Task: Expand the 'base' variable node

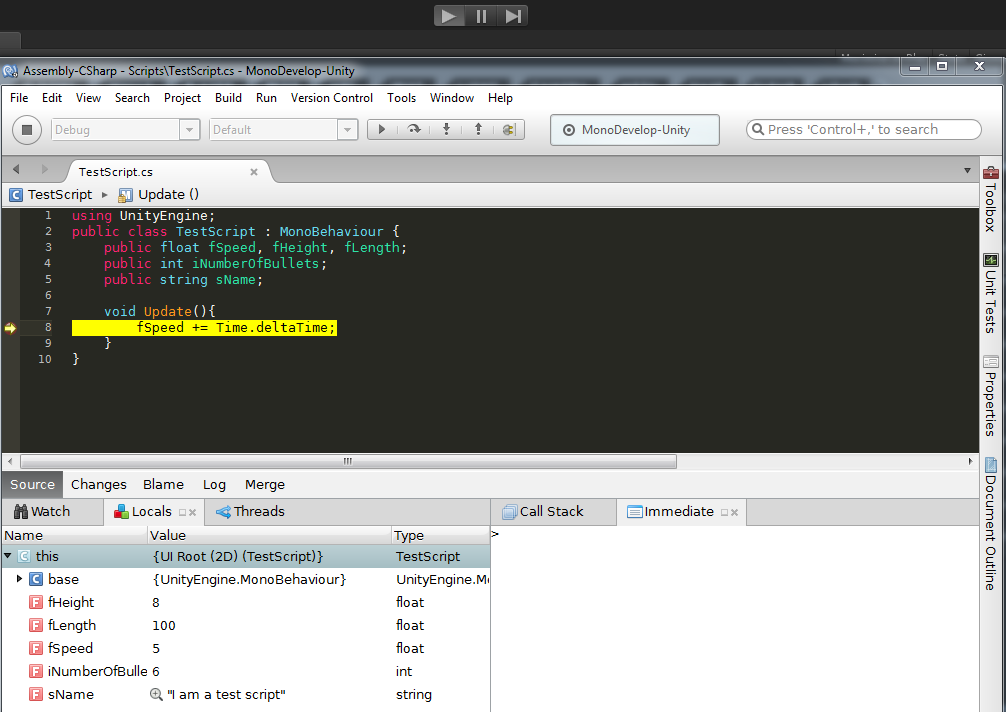Action: click(19, 579)
